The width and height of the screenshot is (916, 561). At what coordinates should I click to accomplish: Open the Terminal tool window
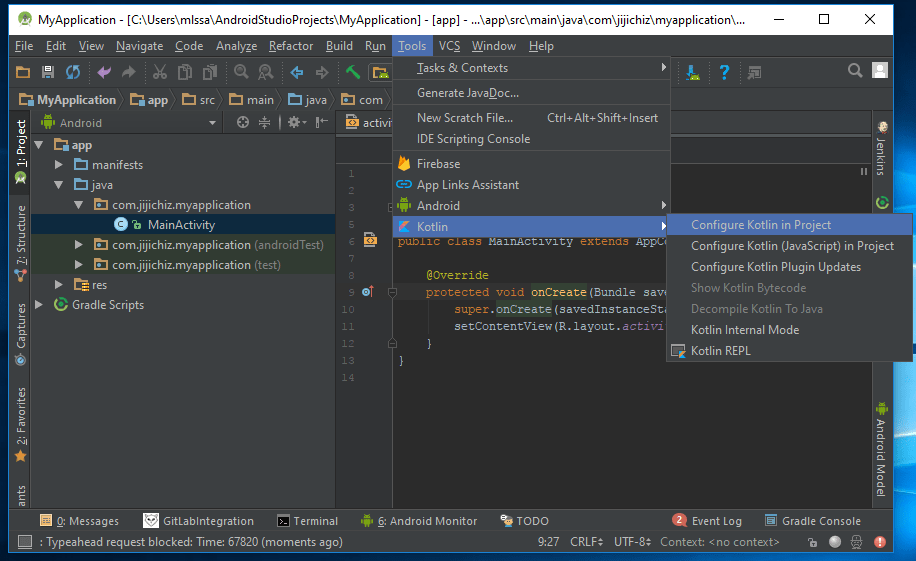pyautogui.click(x=307, y=521)
